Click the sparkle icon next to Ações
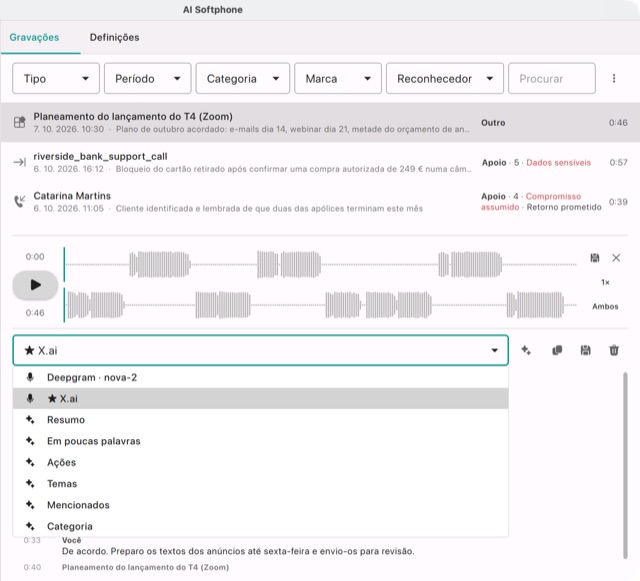 [30, 462]
